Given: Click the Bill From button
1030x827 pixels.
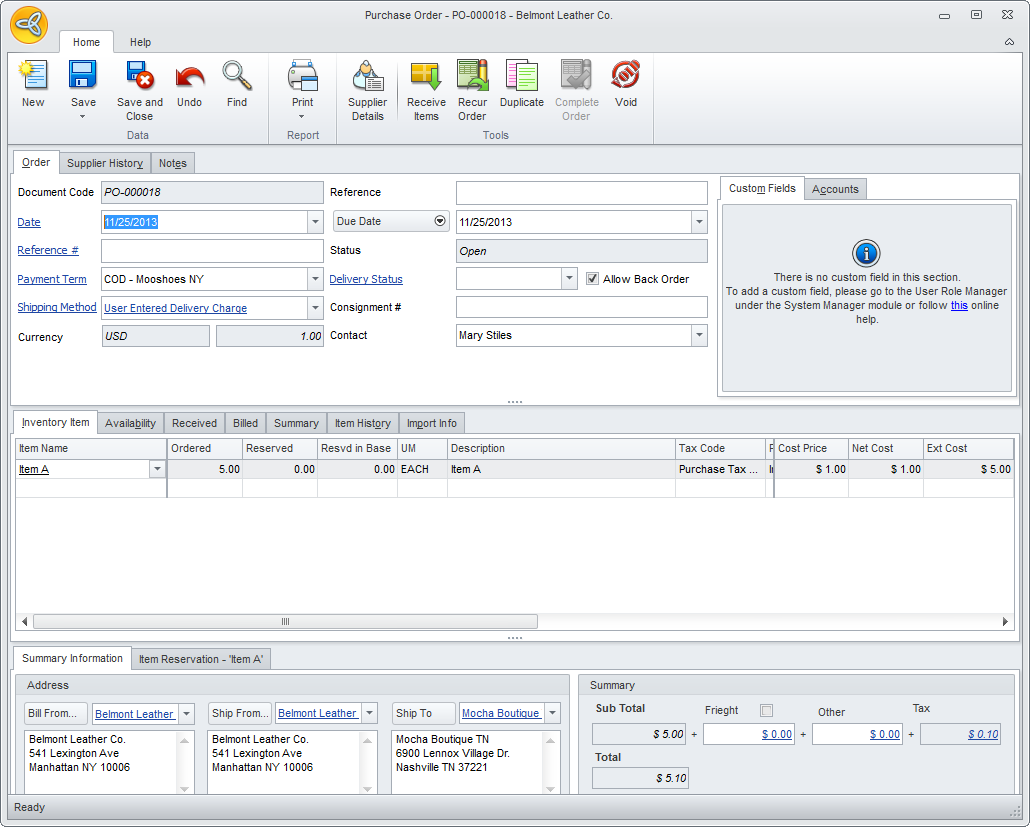Looking at the screenshot, I should 56,713.
